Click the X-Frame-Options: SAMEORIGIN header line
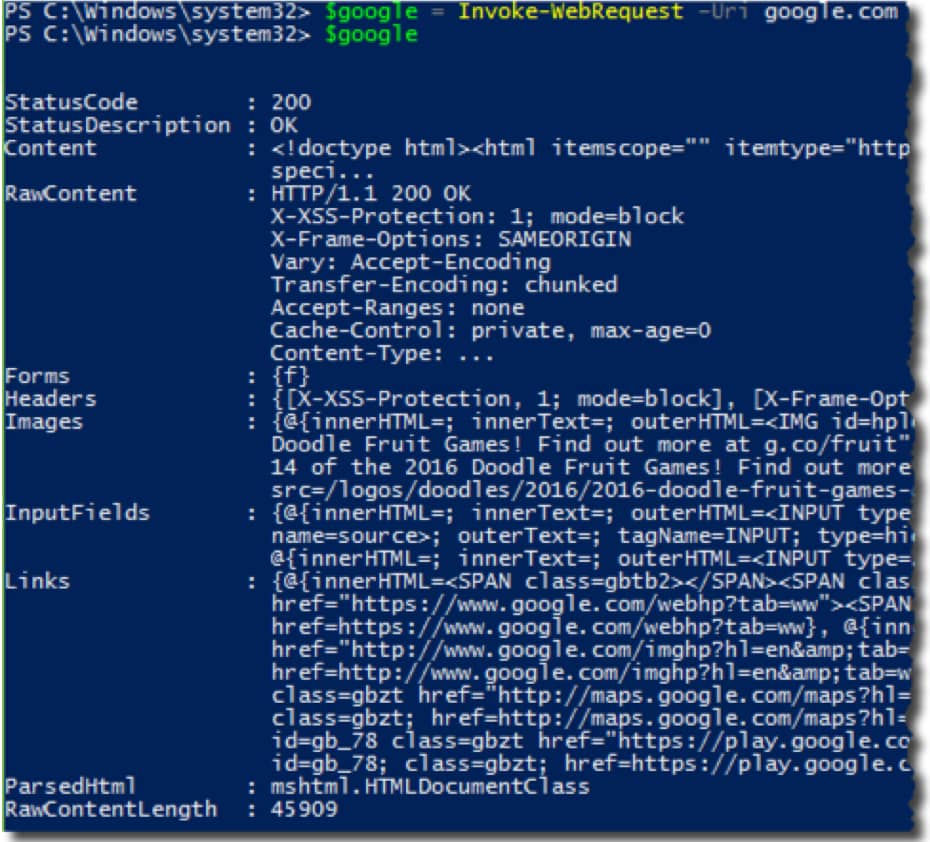The height and width of the screenshot is (842, 930). (x=451, y=239)
